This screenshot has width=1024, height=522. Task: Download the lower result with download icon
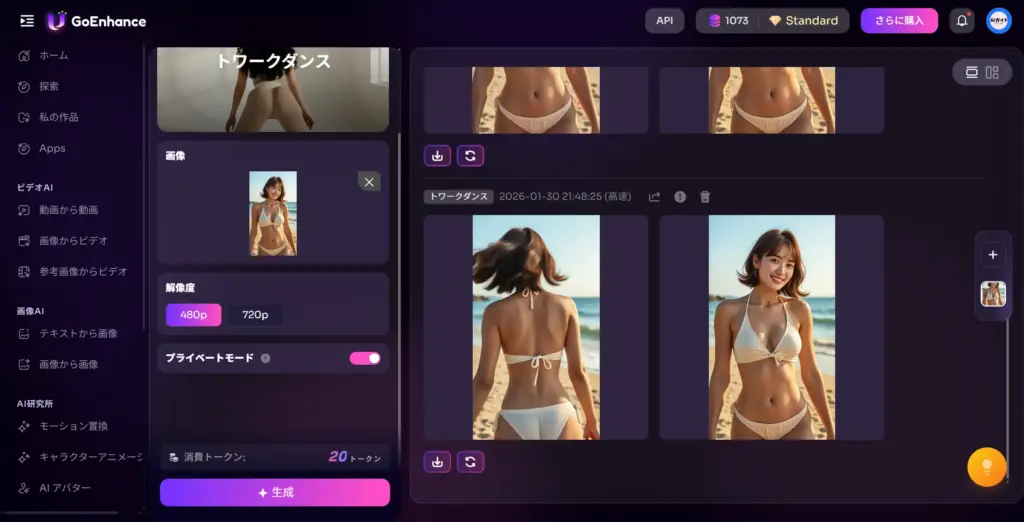point(438,462)
